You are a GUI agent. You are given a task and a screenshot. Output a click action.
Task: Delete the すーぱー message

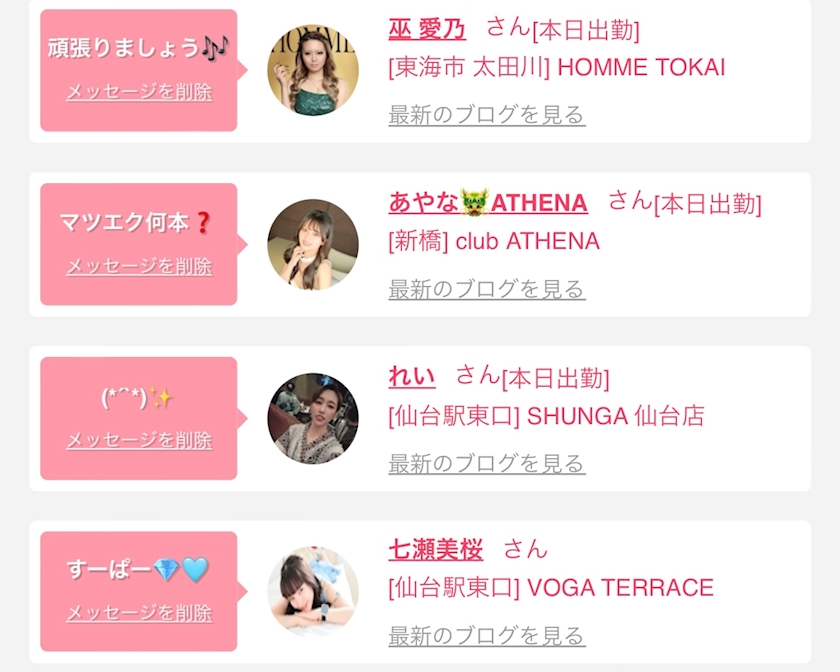[x=139, y=613]
